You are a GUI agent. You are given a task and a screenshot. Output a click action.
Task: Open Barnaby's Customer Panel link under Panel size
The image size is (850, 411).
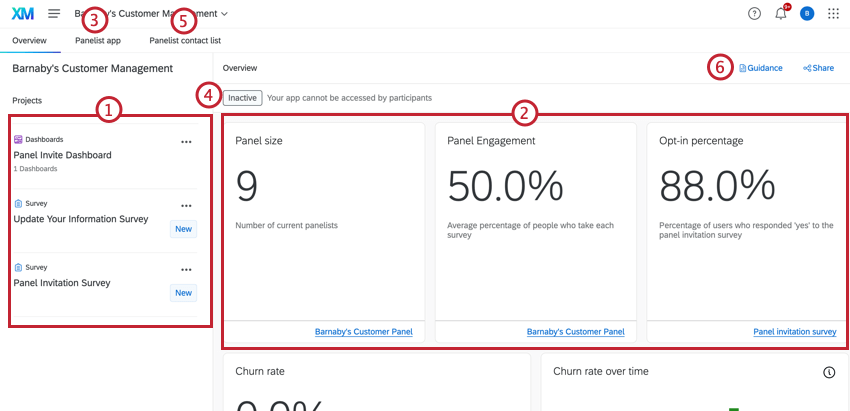[x=362, y=332]
